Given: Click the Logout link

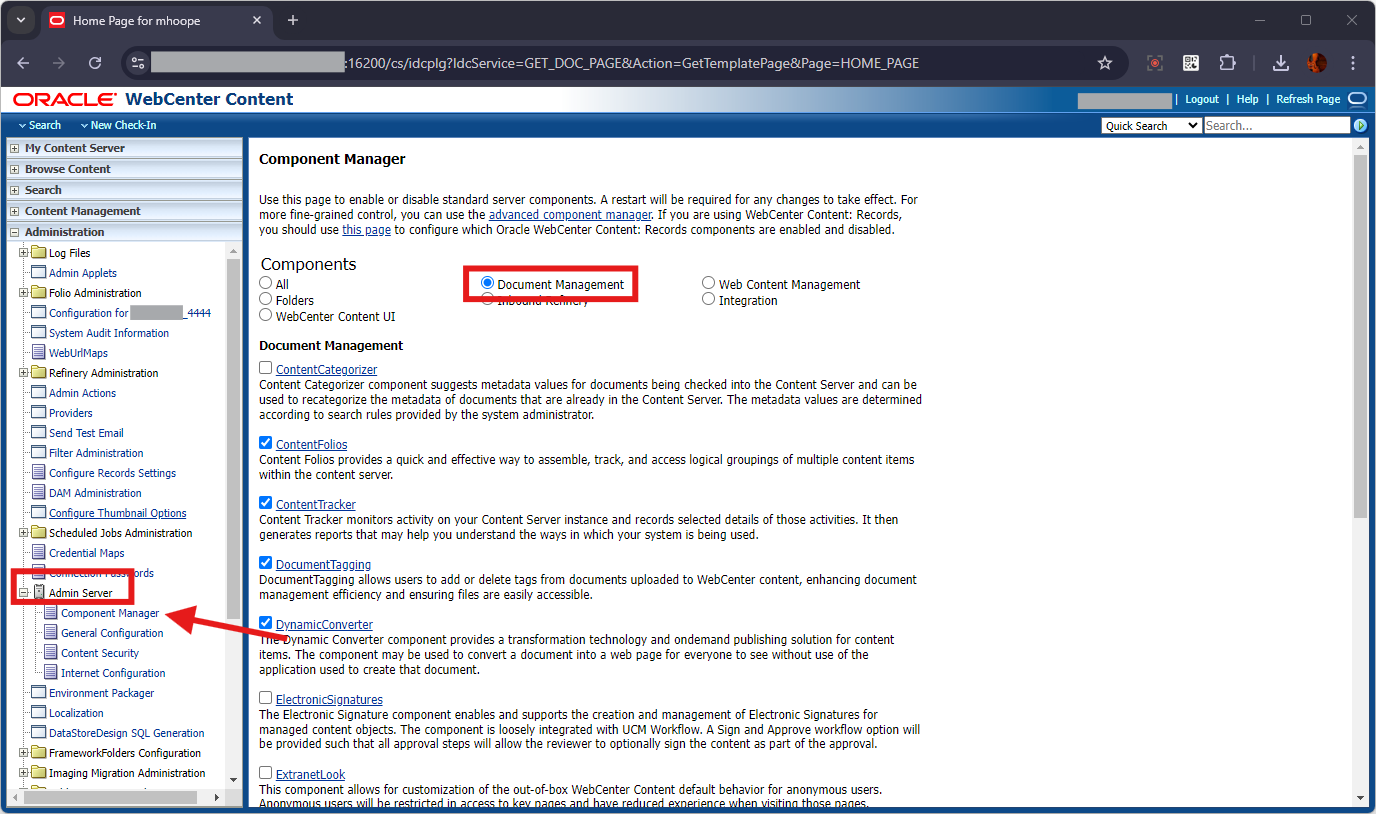Looking at the screenshot, I should pos(1202,99).
